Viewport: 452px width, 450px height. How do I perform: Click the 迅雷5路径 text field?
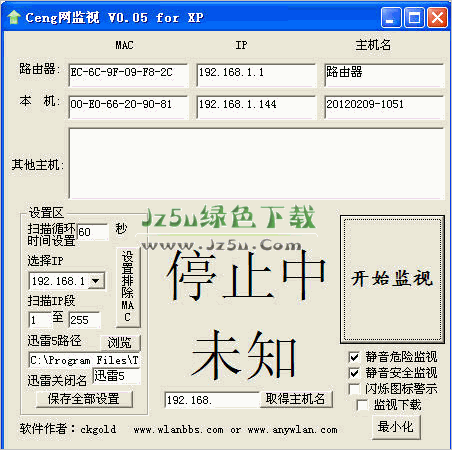[x=84, y=360]
